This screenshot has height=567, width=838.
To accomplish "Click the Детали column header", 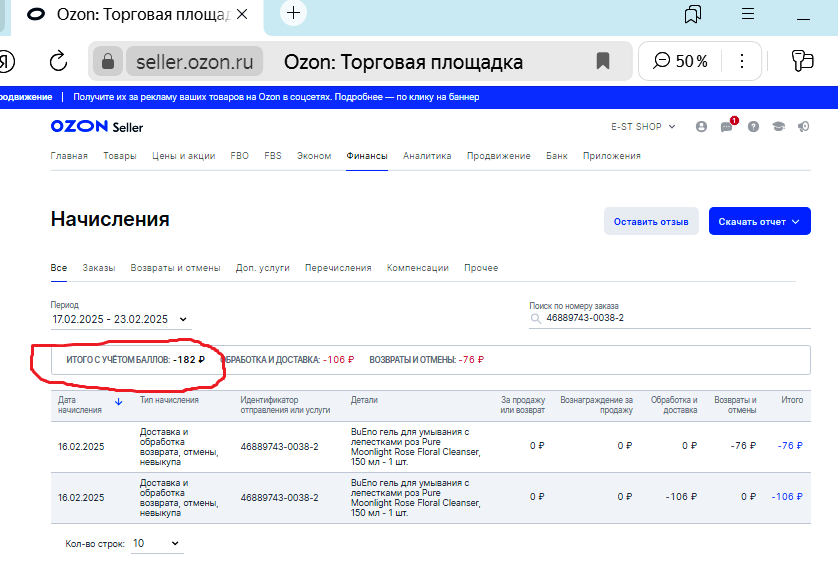I will tap(364, 400).
